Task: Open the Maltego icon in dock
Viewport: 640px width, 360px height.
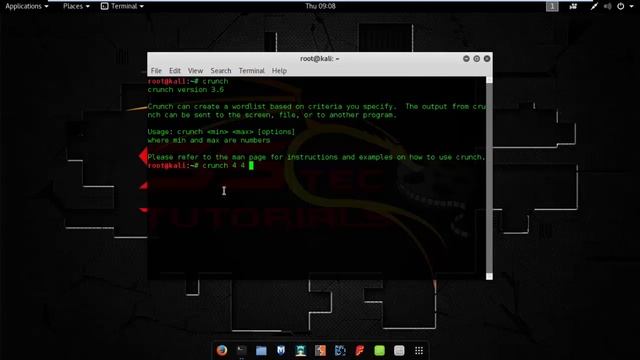Action: [x=340, y=351]
